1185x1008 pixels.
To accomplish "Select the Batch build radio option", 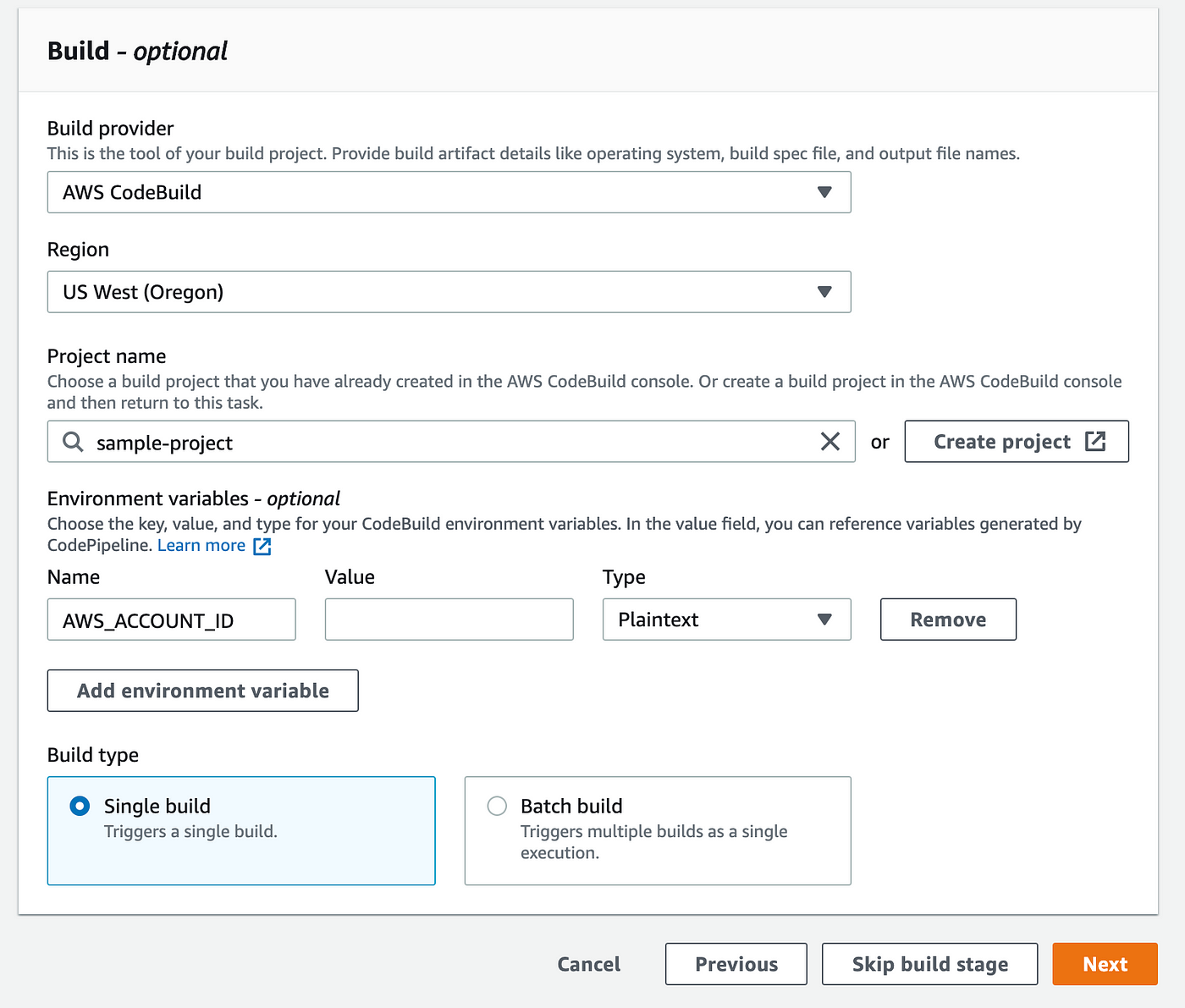I will click(x=497, y=806).
